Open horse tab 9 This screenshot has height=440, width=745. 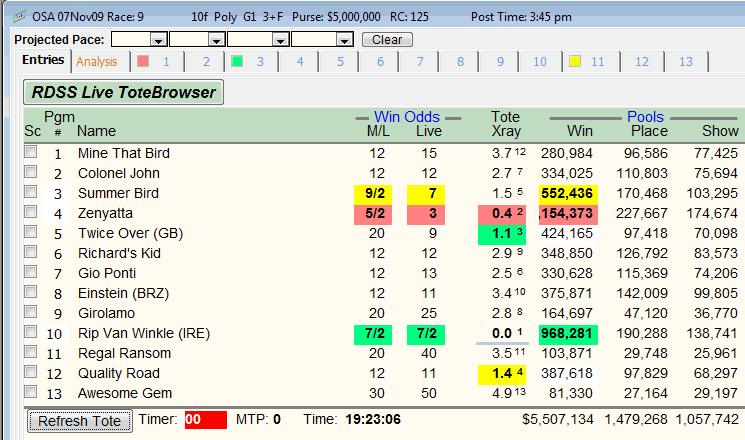coord(500,62)
